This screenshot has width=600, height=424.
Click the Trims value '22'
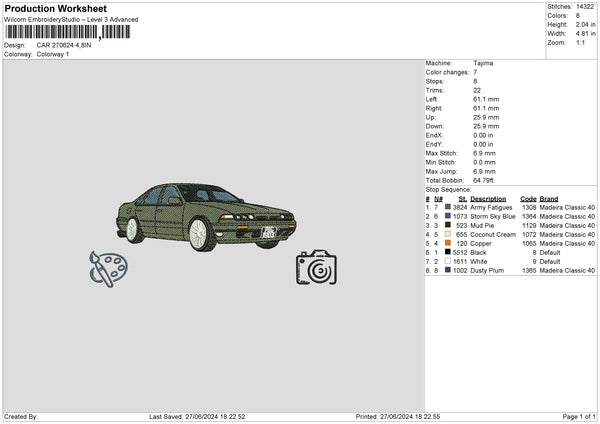tap(477, 90)
